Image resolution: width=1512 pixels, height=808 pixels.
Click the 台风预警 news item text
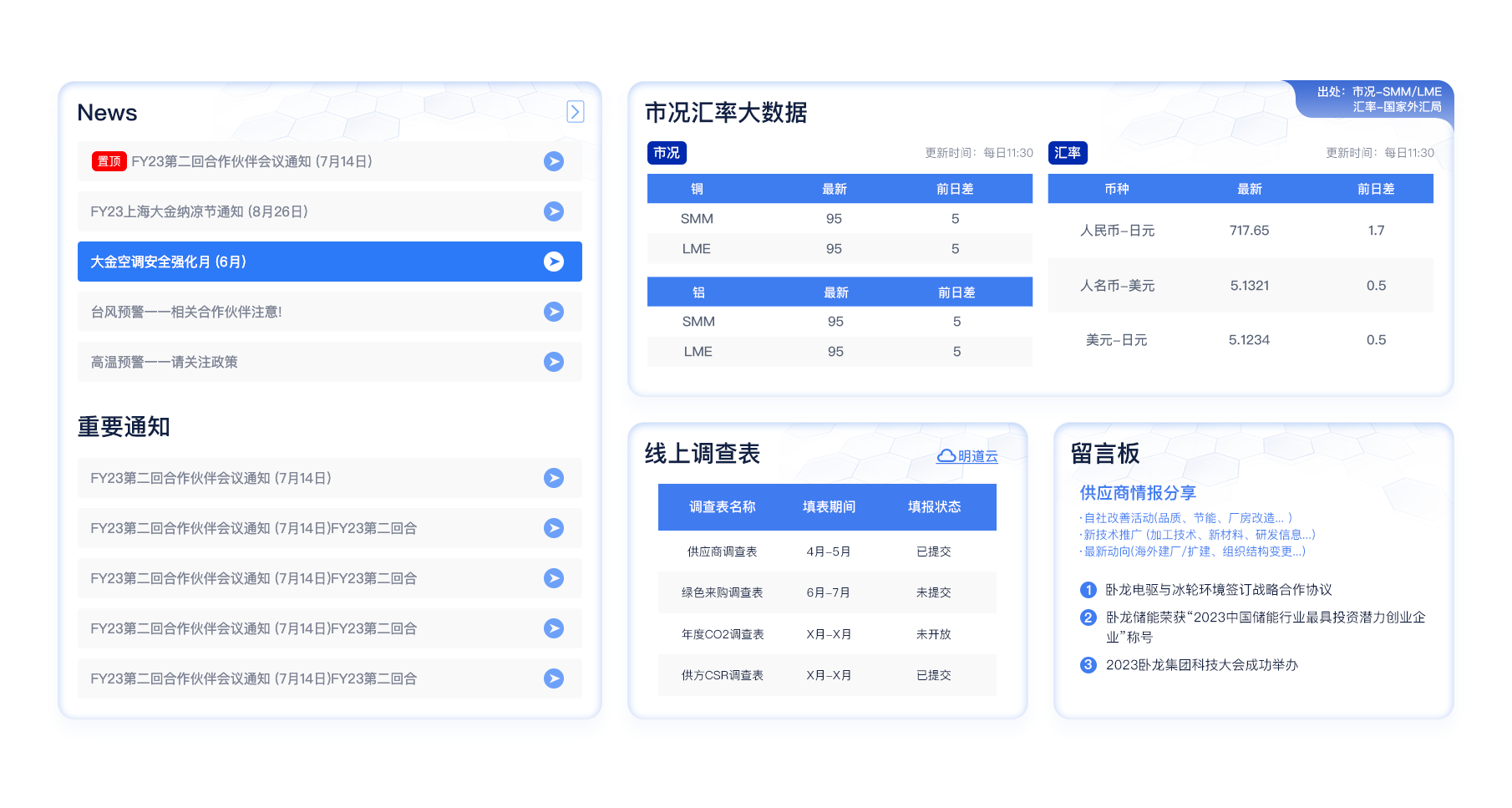[x=186, y=312]
